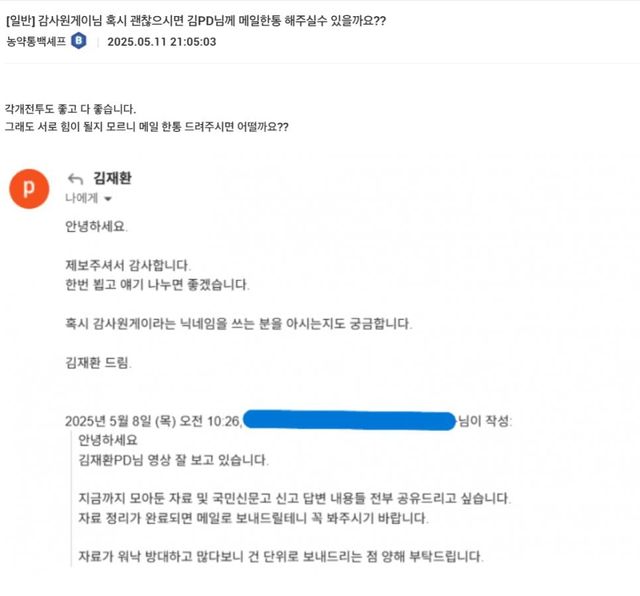The height and width of the screenshot is (596, 640).
Task: Click sender name 김재환 in email header
Action: [x=113, y=178]
